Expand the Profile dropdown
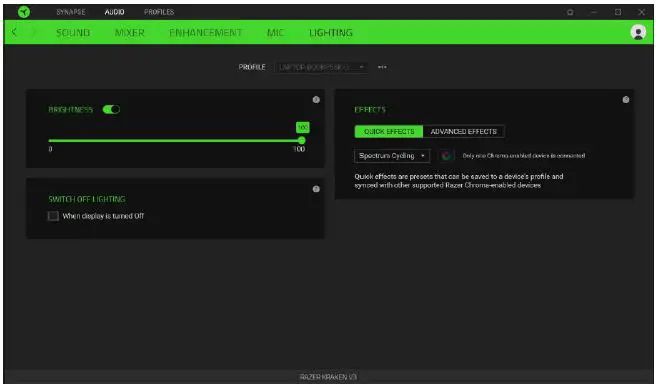This screenshot has width=661, height=392. [x=321, y=67]
